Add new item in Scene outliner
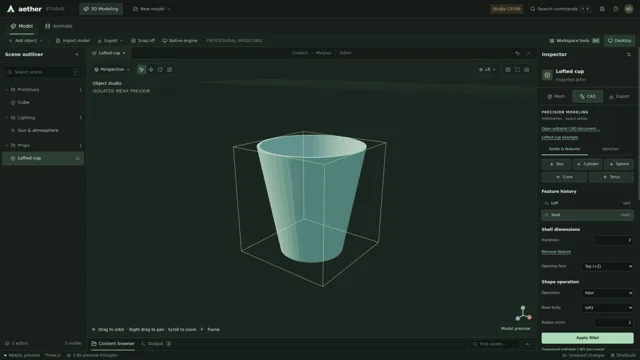 tap(77, 54)
